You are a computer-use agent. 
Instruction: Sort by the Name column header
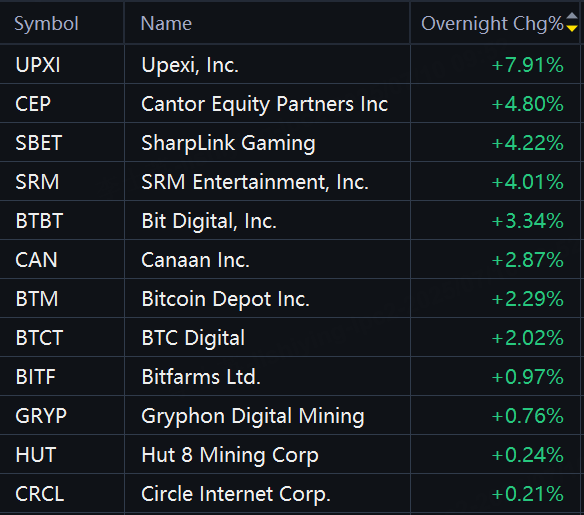tap(166, 24)
